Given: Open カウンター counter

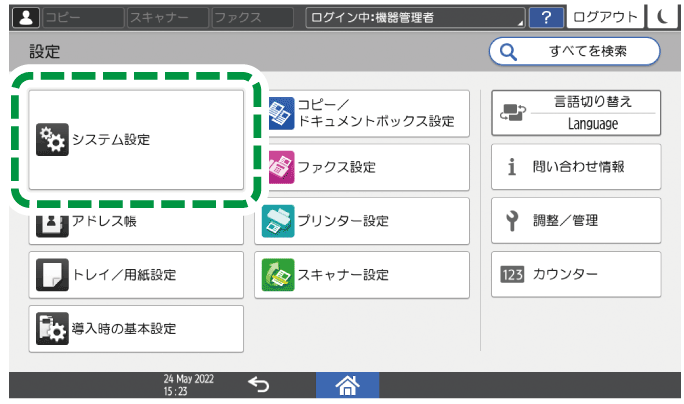Looking at the screenshot, I should tap(576, 274).
